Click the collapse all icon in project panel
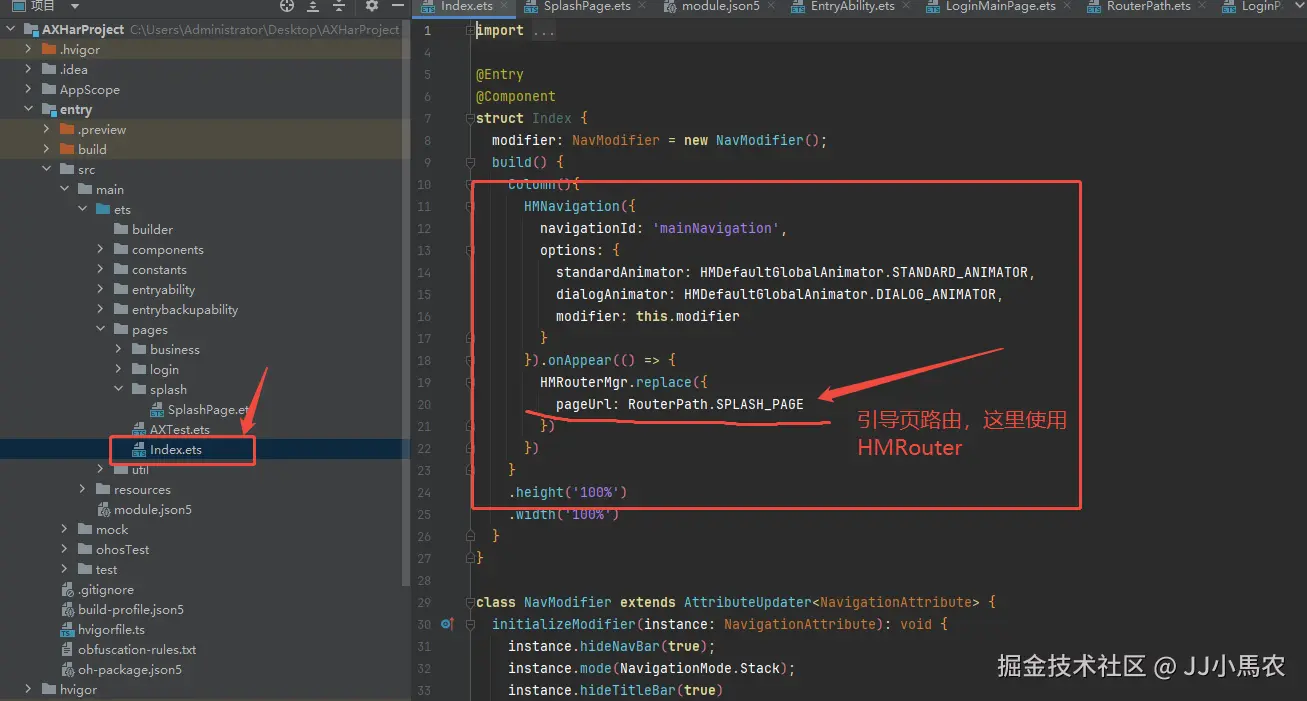The width and height of the screenshot is (1307, 701). 340,6
